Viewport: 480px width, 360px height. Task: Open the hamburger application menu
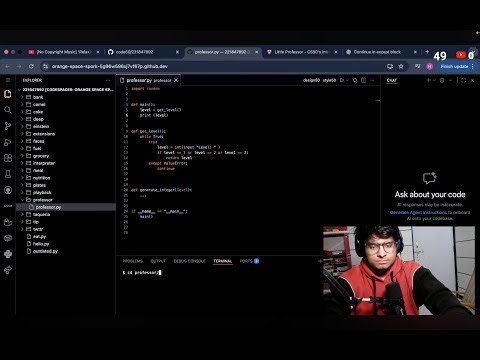pos(8,80)
